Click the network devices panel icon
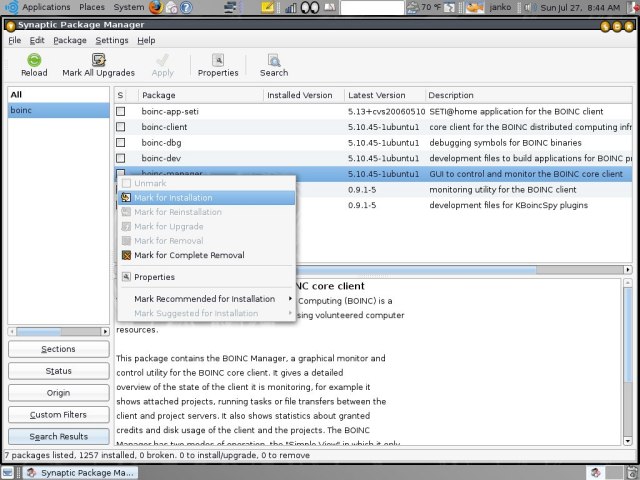The width and height of the screenshot is (640, 480). pos(231,7)
